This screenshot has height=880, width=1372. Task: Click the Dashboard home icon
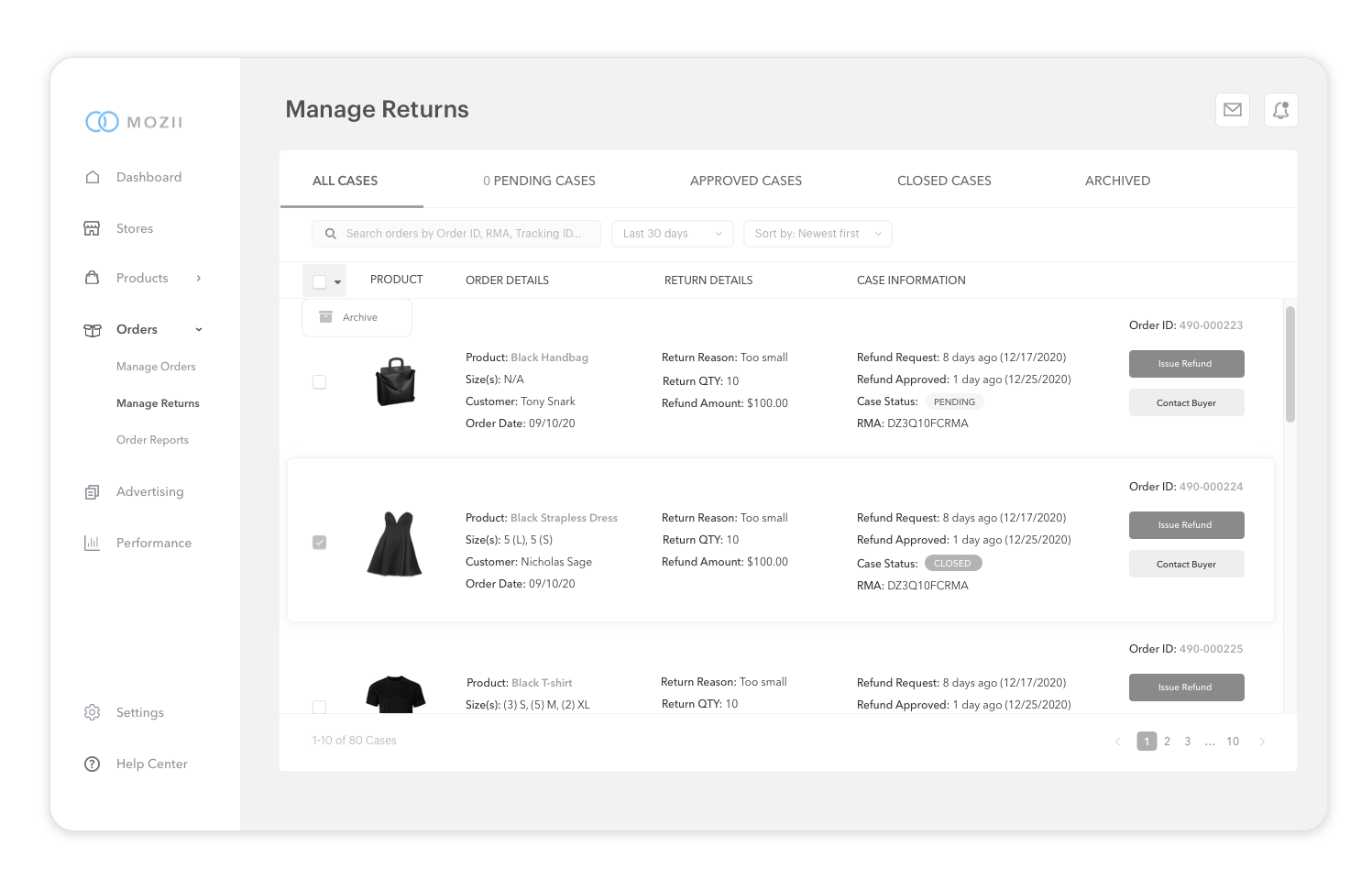click(92, 177)
